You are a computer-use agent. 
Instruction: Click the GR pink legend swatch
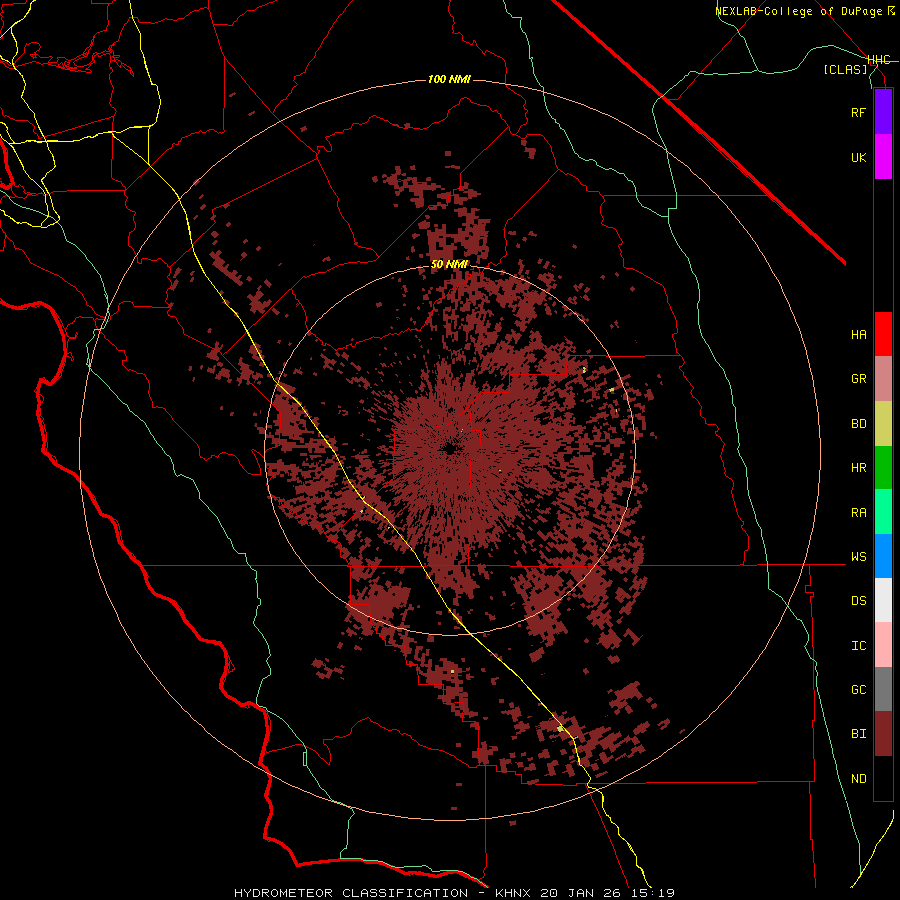(x=883, y=379)
